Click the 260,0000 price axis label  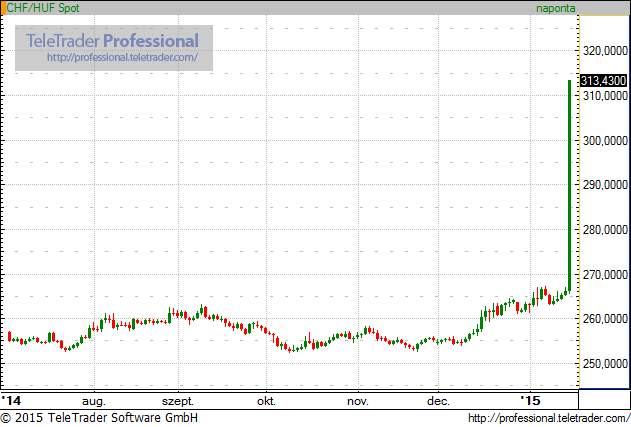(x=605, y=319)
